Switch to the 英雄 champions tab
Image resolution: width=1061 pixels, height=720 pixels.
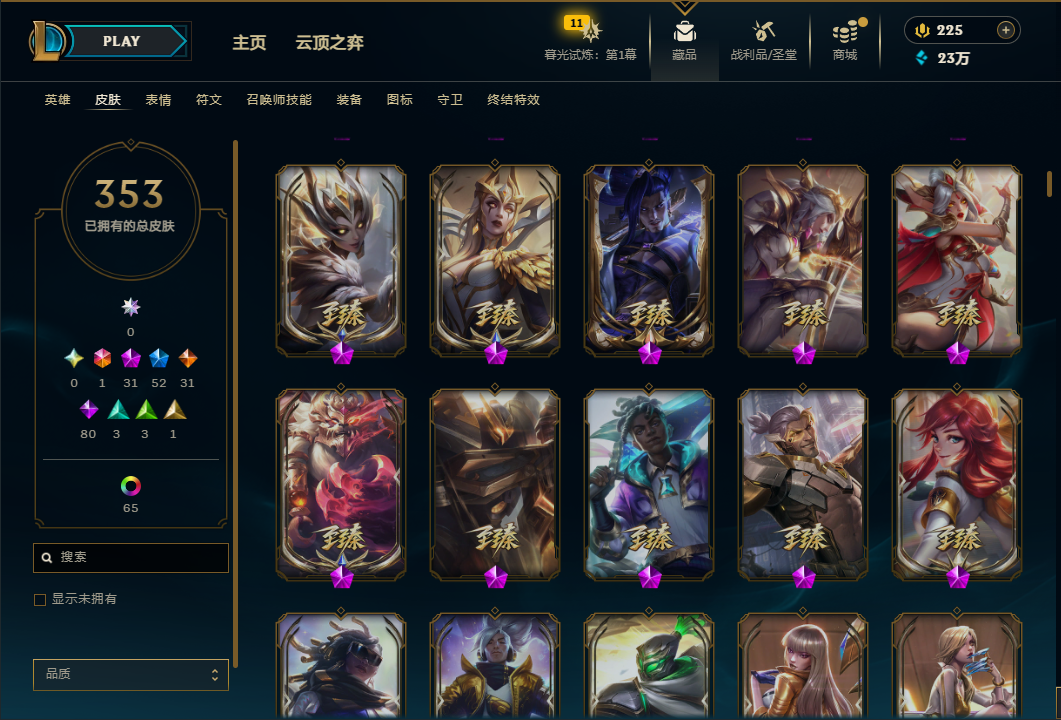(58, 100)
